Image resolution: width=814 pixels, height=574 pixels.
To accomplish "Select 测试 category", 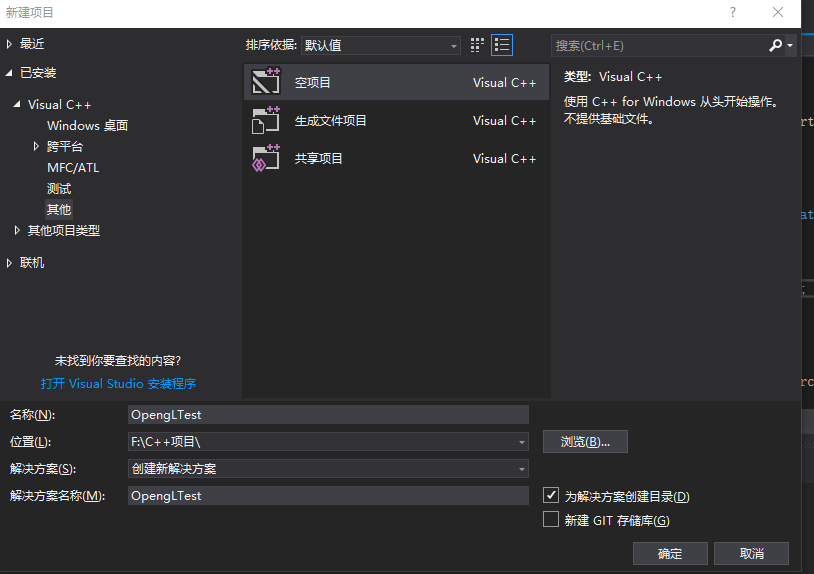I will tap(59, 188).
